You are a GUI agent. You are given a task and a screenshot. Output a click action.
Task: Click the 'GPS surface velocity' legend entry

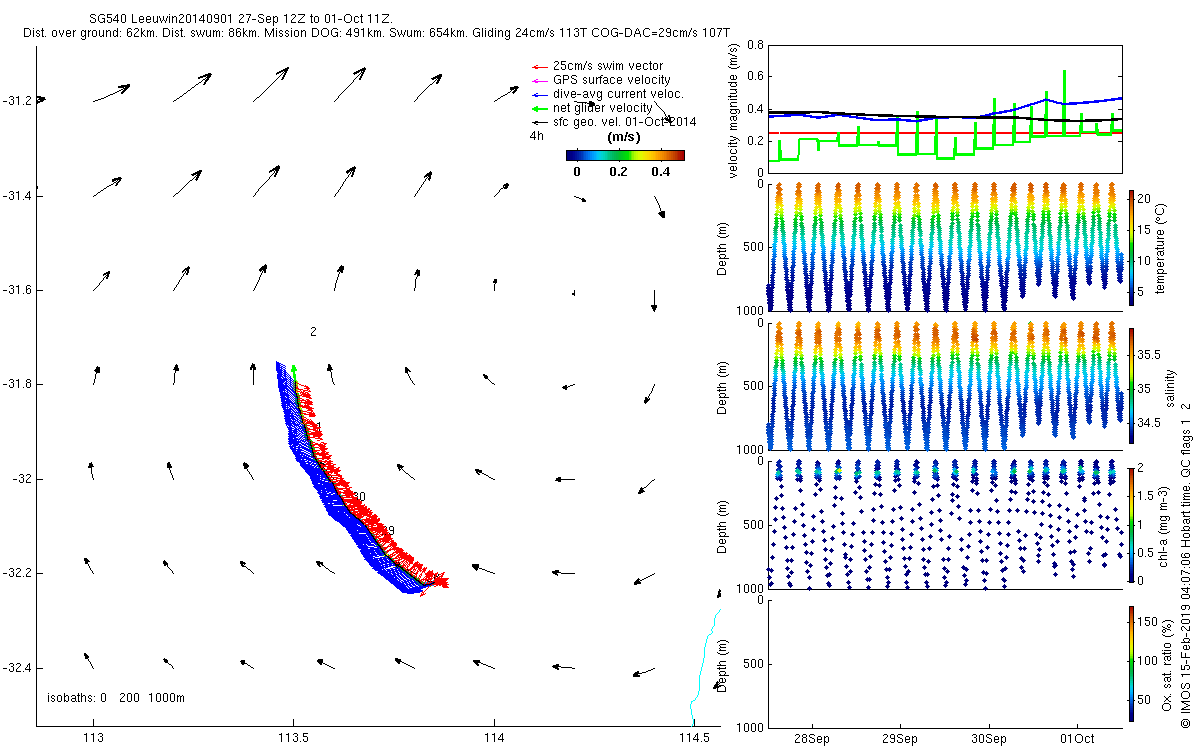pyautogui.click(x=611, y=80)
